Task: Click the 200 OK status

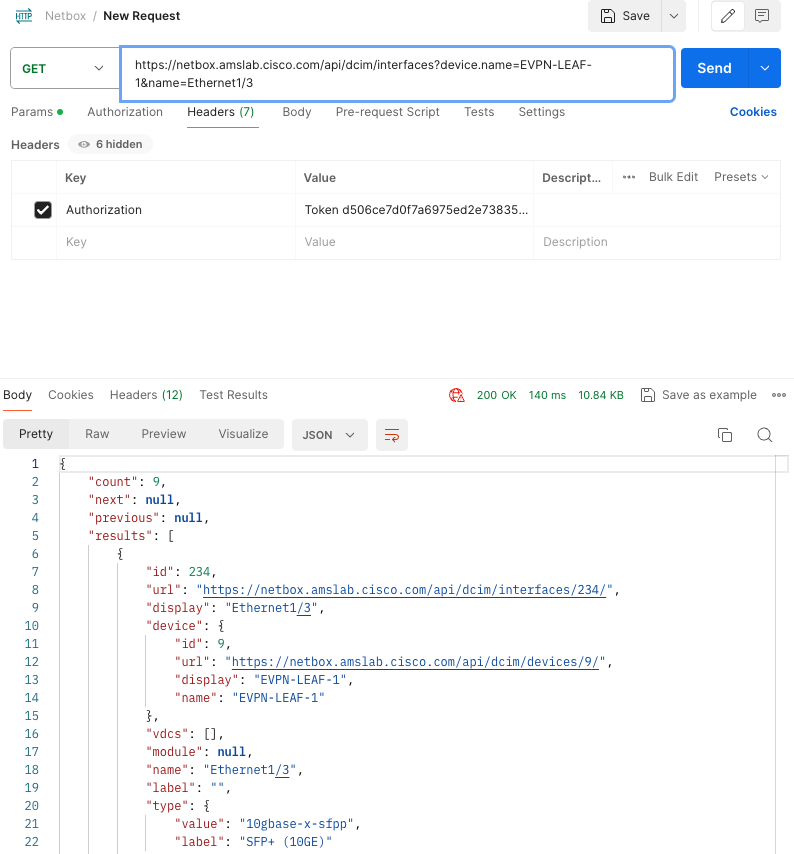Action: tap(496, 395)
